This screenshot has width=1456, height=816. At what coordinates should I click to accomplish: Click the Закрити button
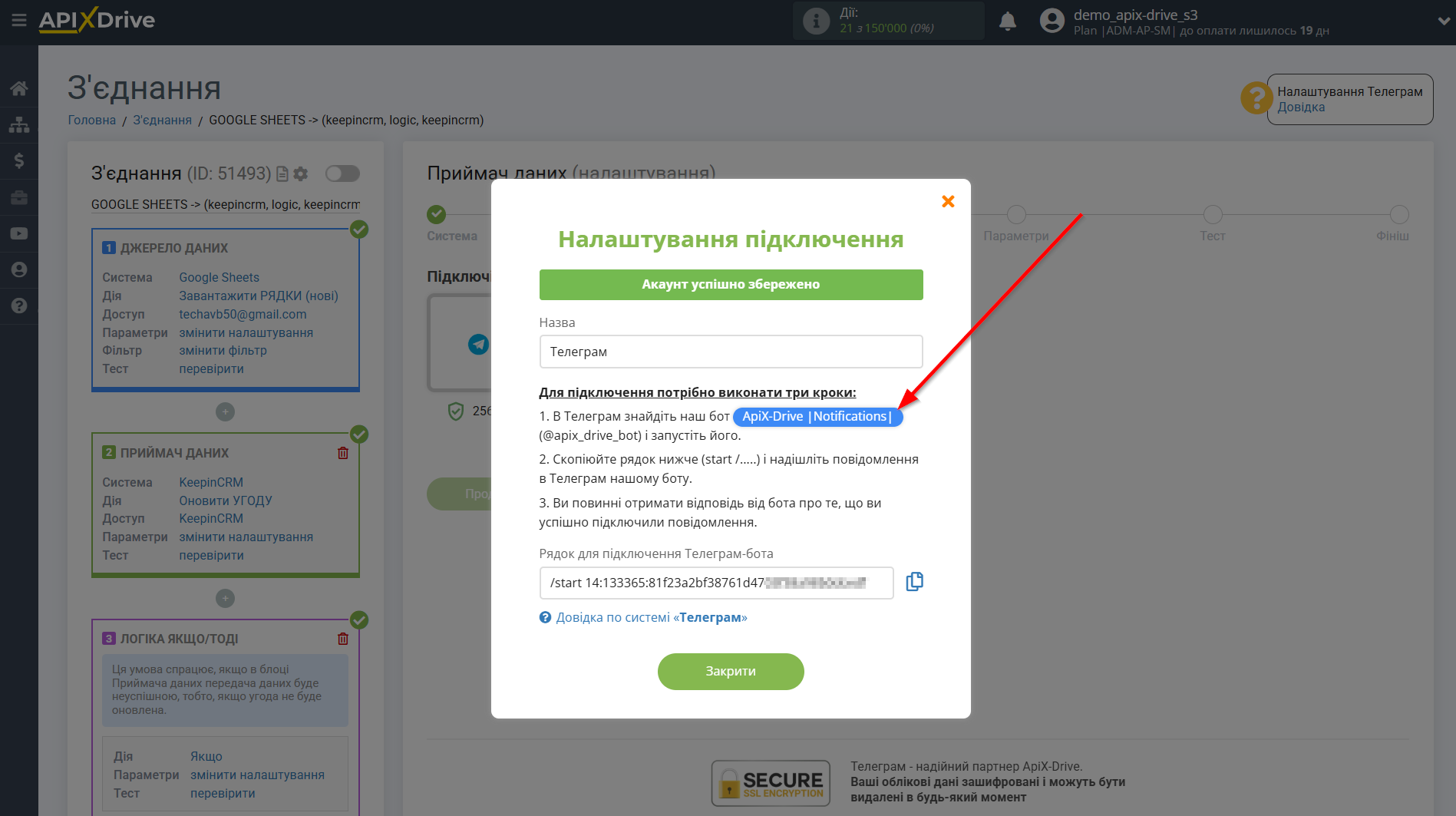tap(731, 672)
